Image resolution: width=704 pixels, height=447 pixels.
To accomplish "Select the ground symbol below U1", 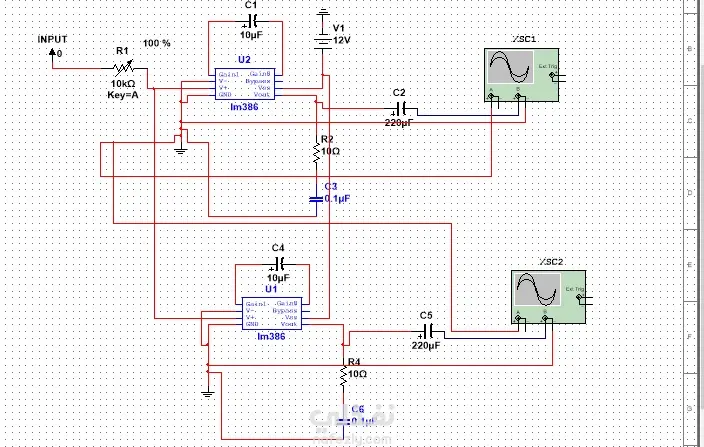I will click(x=207, y=394).
